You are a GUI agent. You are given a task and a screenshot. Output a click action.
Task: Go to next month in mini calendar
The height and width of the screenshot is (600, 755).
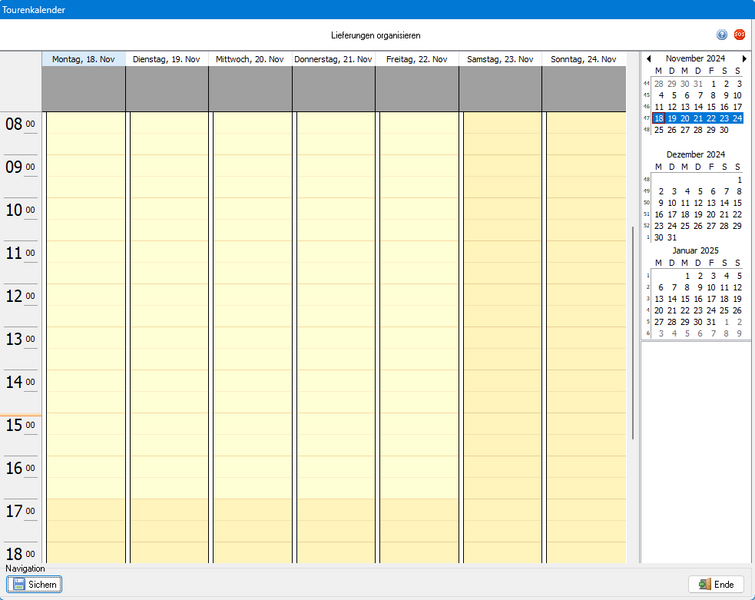pos(743,59)
